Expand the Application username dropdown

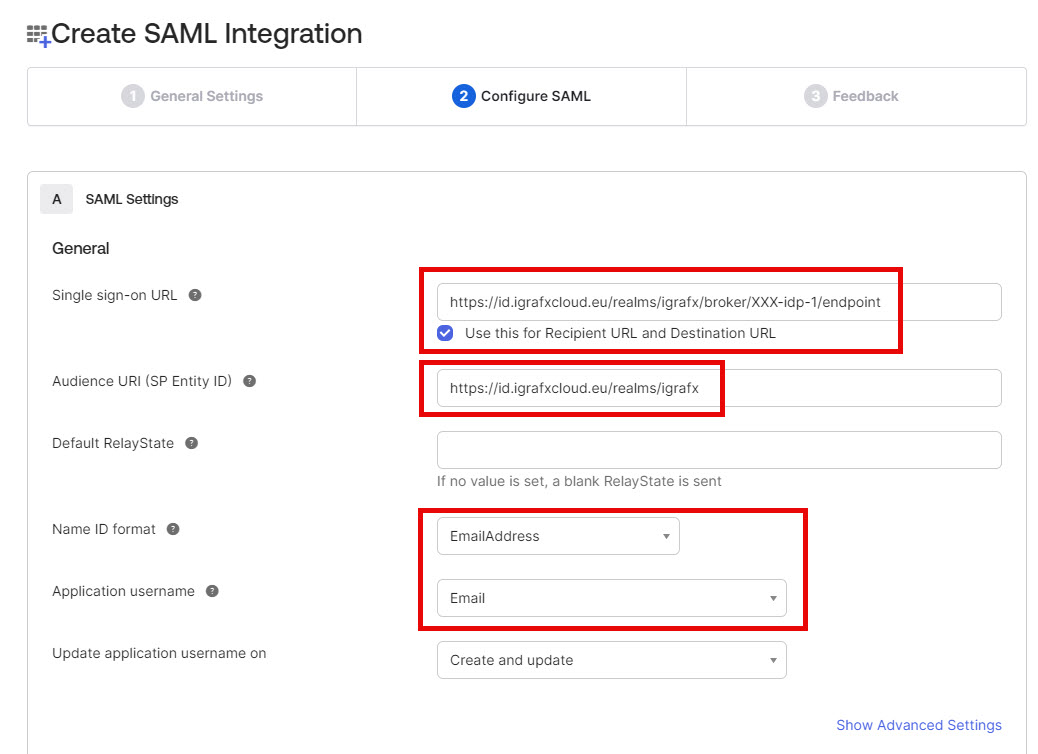[611, 598]
